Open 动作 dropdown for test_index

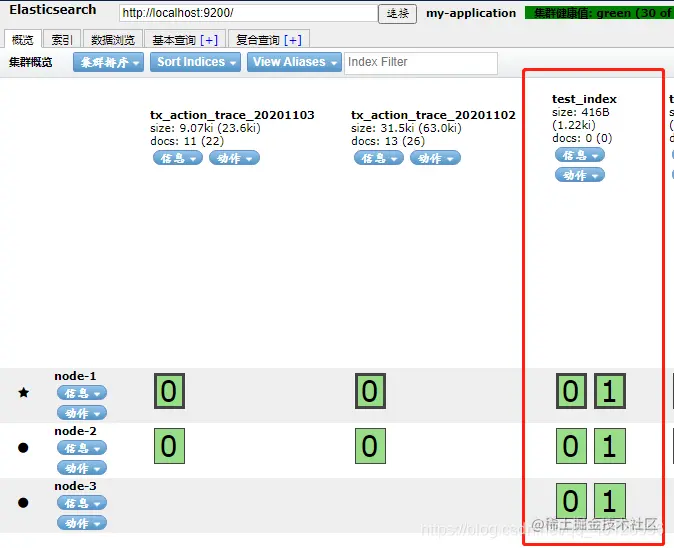pyautogui.click(x=580, y=175)
